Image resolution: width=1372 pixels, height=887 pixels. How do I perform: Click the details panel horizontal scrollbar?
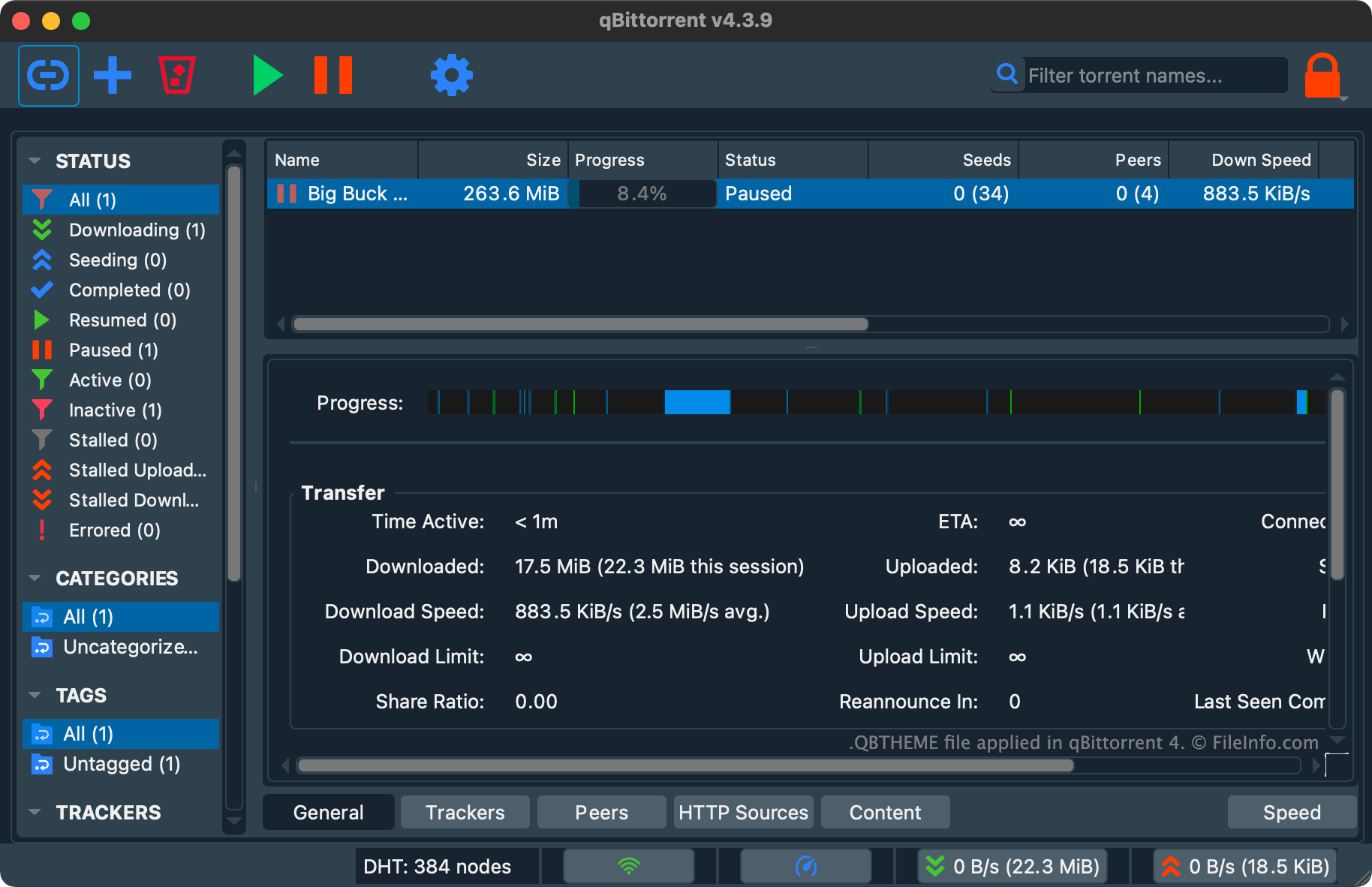point(686,765)
